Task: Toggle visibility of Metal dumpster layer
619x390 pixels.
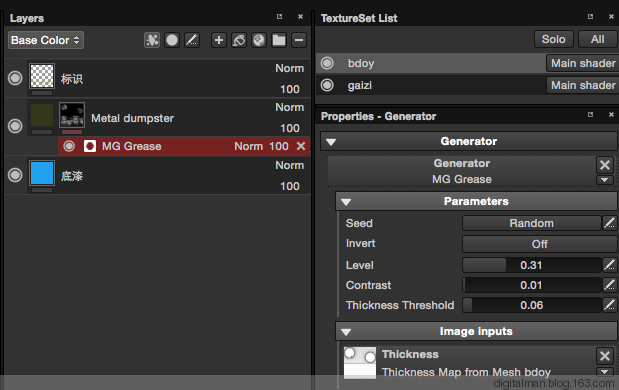Action: tap(15, 126)
